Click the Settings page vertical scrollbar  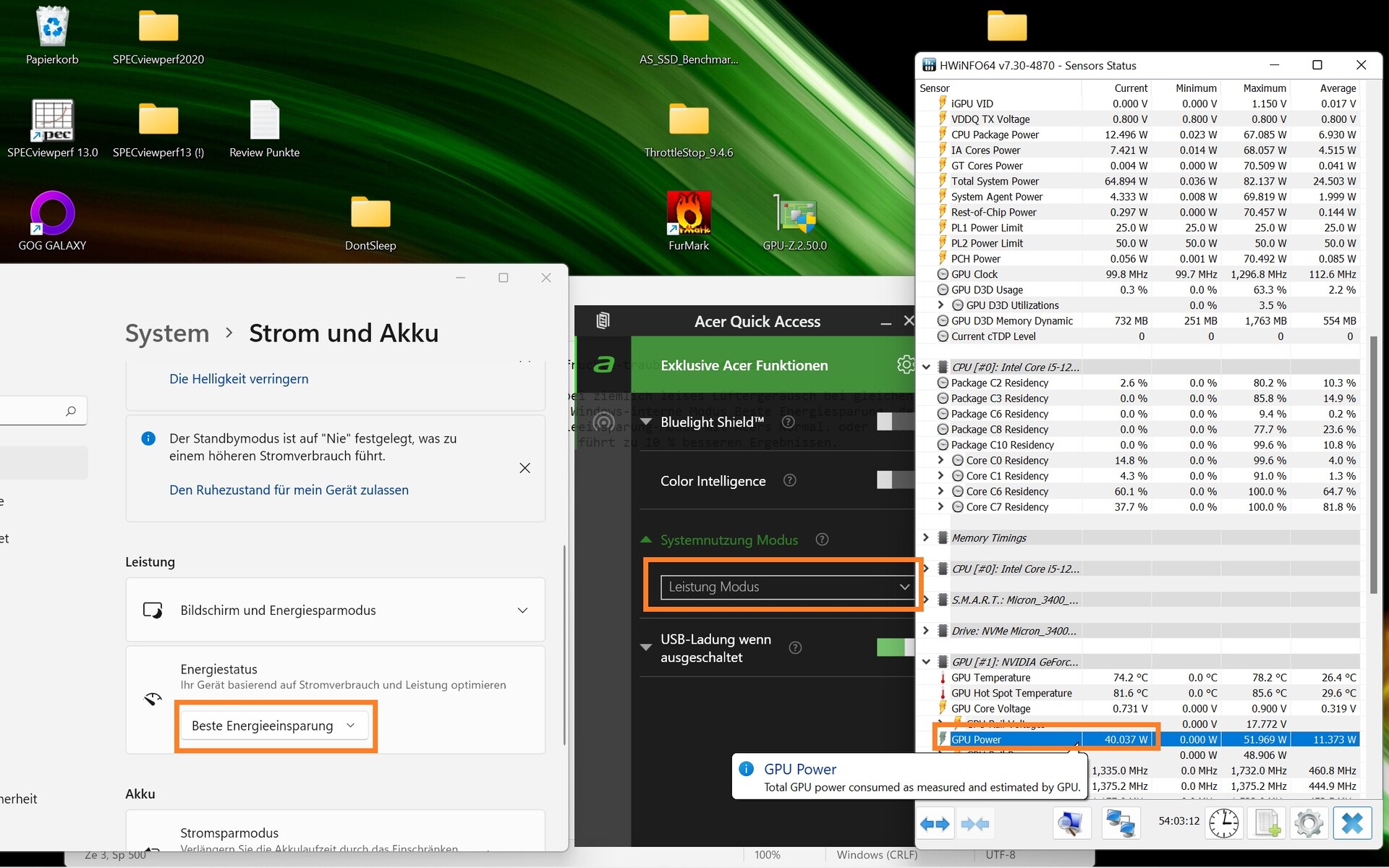pos(564,644)
